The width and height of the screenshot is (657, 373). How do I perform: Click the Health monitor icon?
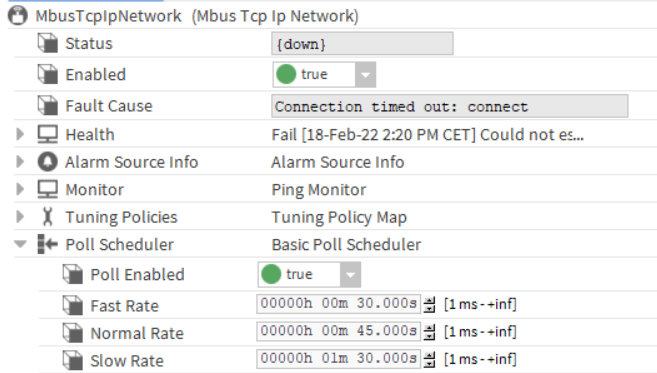point(47,135)
